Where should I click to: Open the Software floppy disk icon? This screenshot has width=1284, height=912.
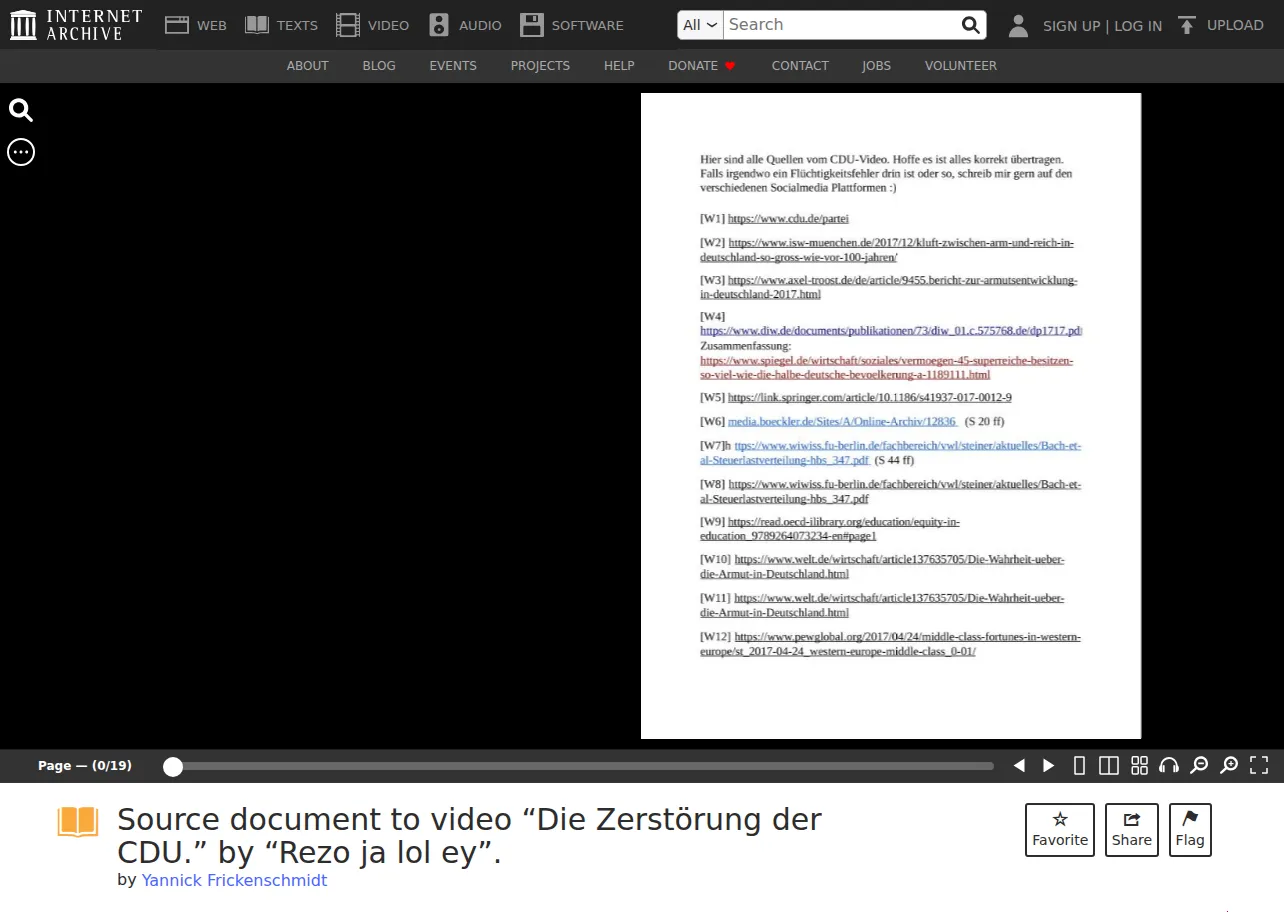pos(531,25)
